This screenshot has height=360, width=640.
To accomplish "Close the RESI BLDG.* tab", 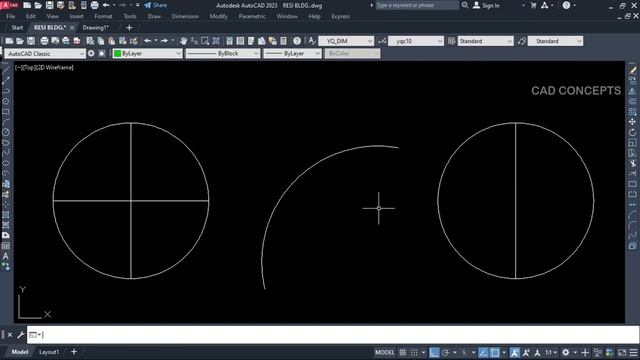I will coord(72,27).
